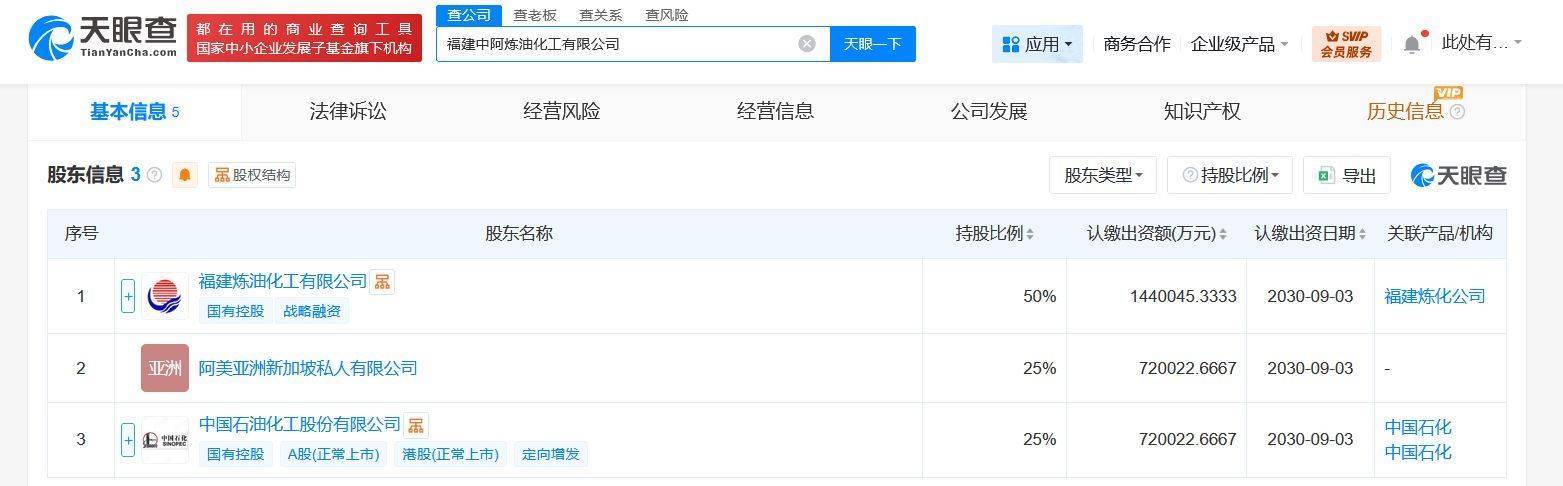This screenshot has width=1563, height=486.
Task: Select the 查公司 search tab
Action: click(469, 15)
